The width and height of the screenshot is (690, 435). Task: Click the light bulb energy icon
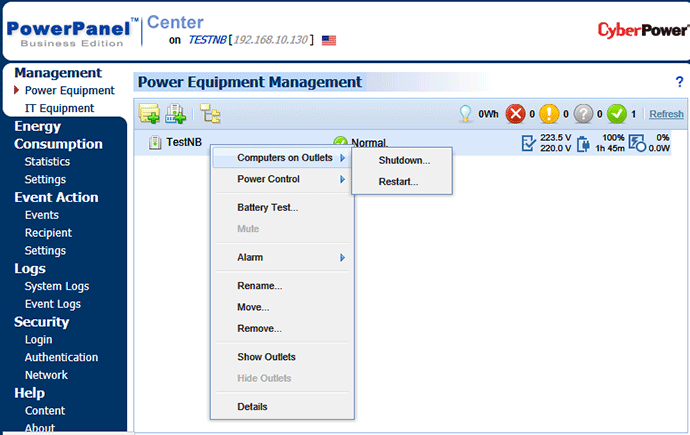[465, 114]
